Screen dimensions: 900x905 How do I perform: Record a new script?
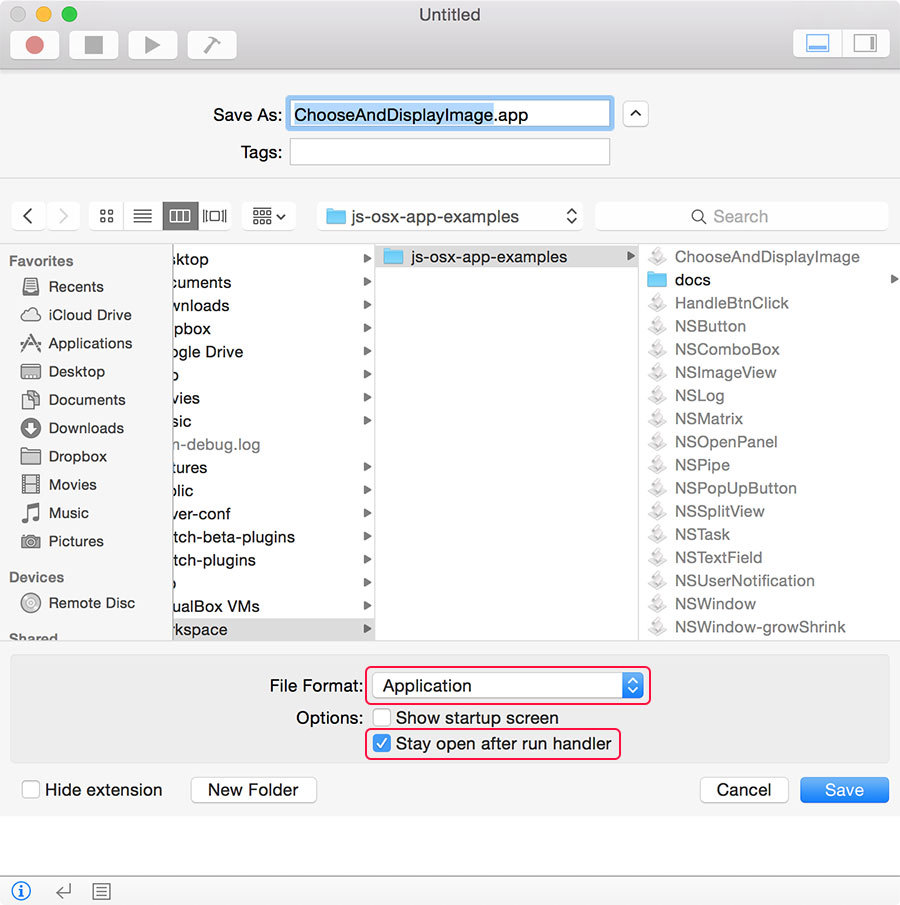[x=34, y=44]
